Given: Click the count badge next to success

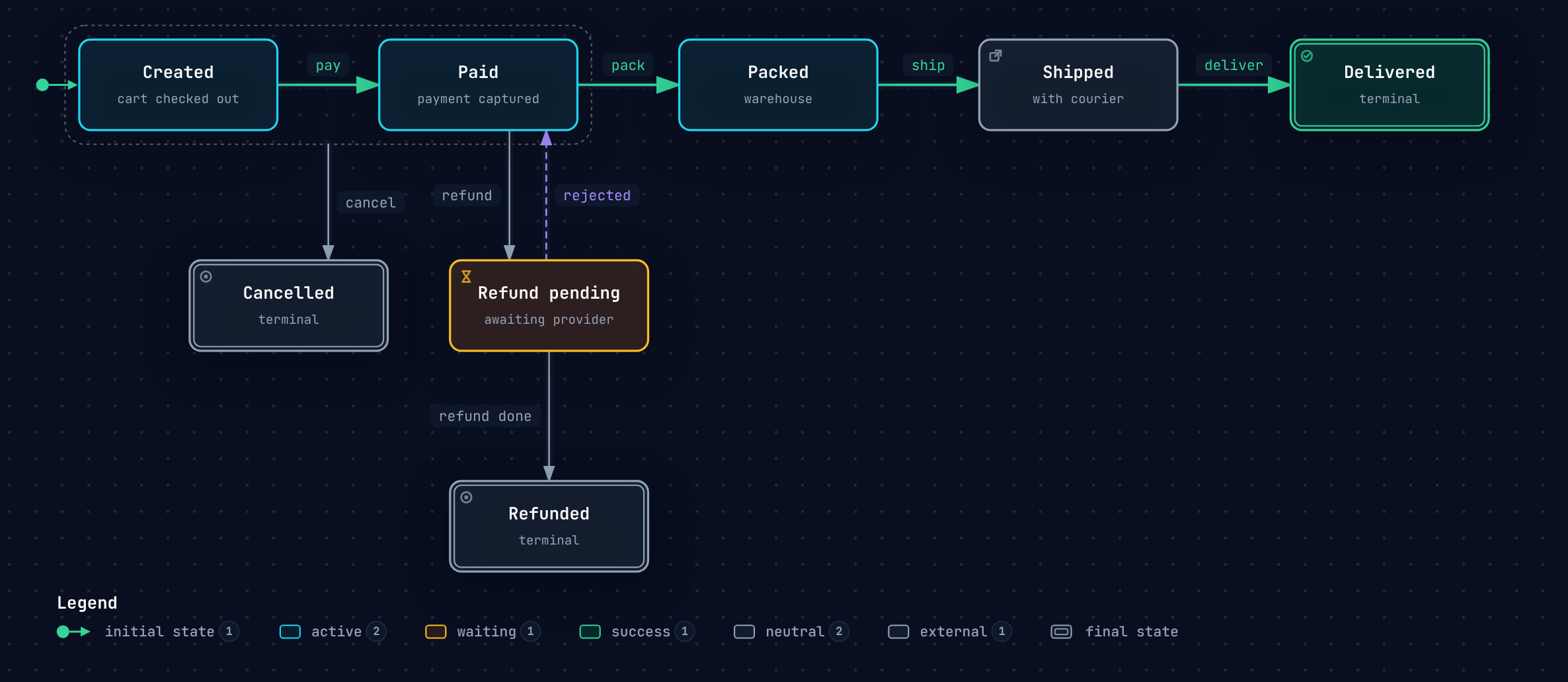Looking at the screenshot, I should [685, 632].
